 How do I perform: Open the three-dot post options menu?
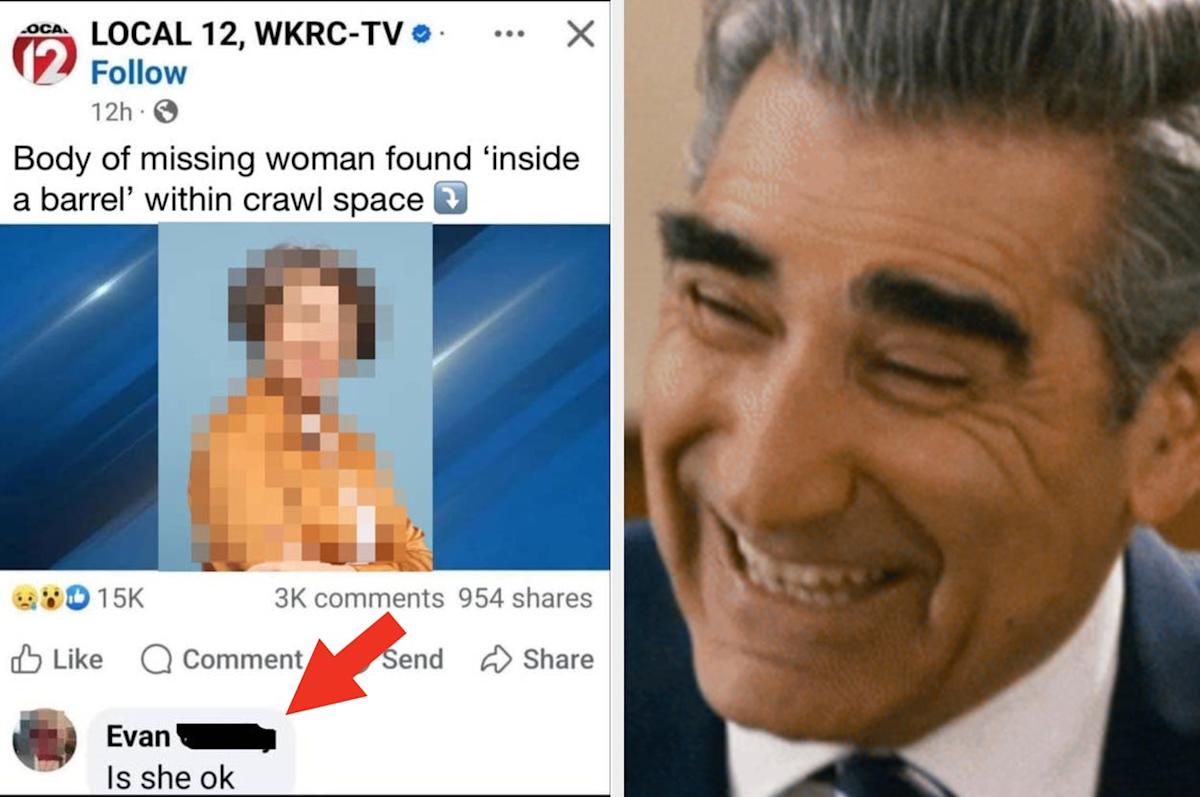coord(510,34)
